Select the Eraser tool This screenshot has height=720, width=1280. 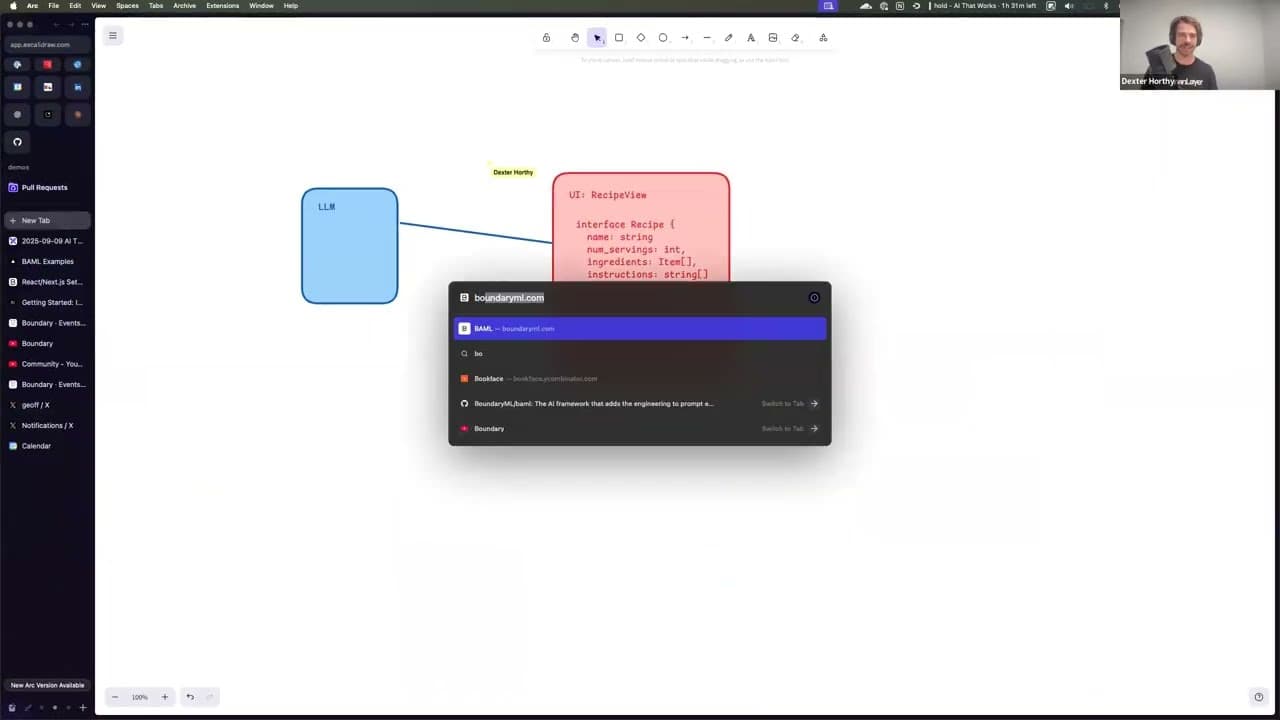click(795, 38)
